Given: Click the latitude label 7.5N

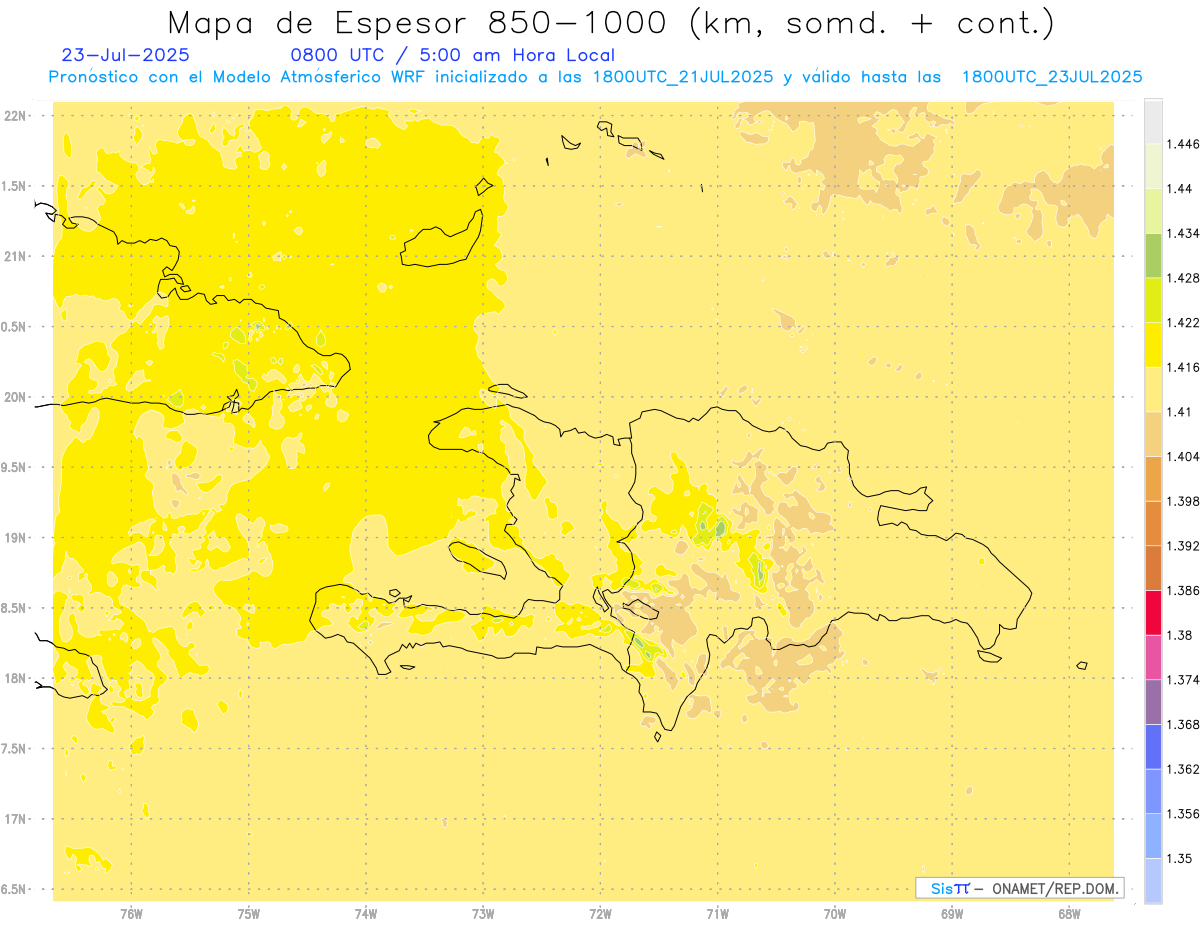Looking at the screenshot, I should tap(14, 748).
